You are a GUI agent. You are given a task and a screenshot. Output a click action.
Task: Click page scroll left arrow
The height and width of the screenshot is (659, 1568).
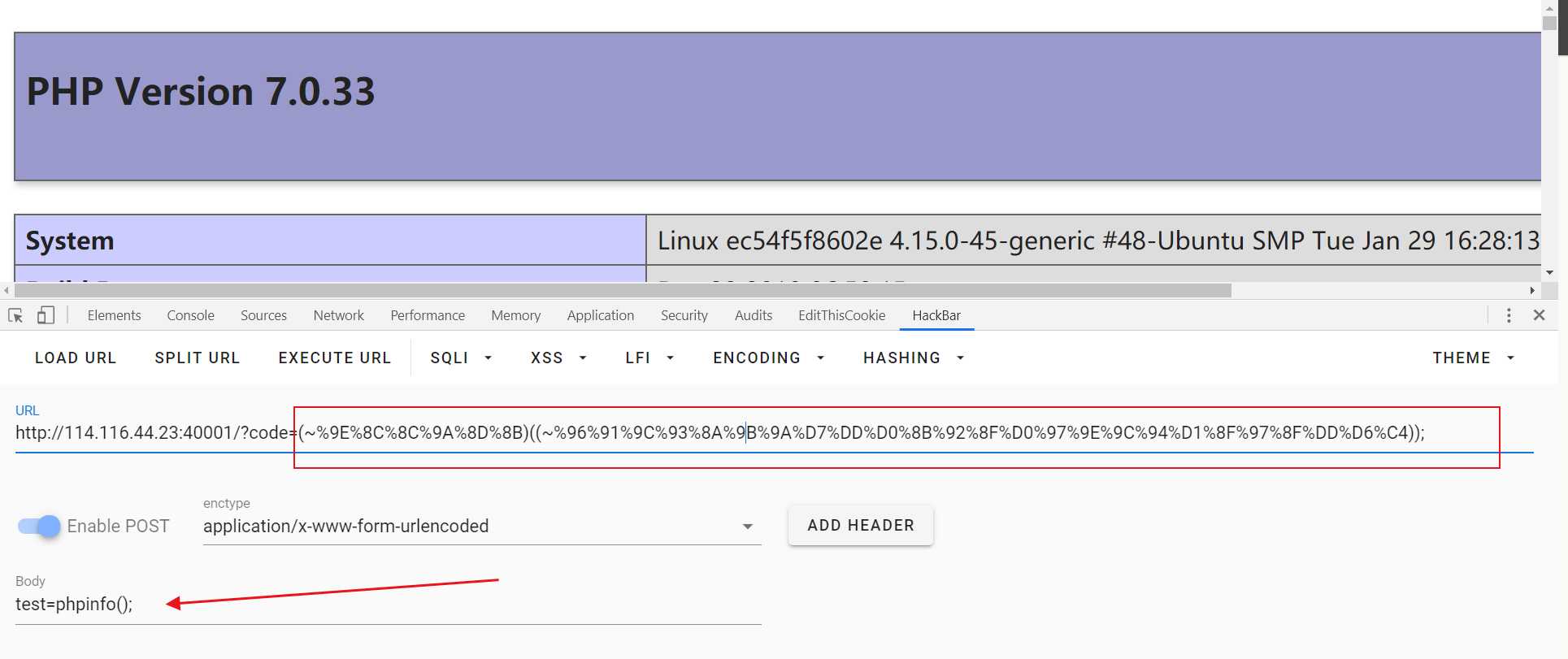7,290
